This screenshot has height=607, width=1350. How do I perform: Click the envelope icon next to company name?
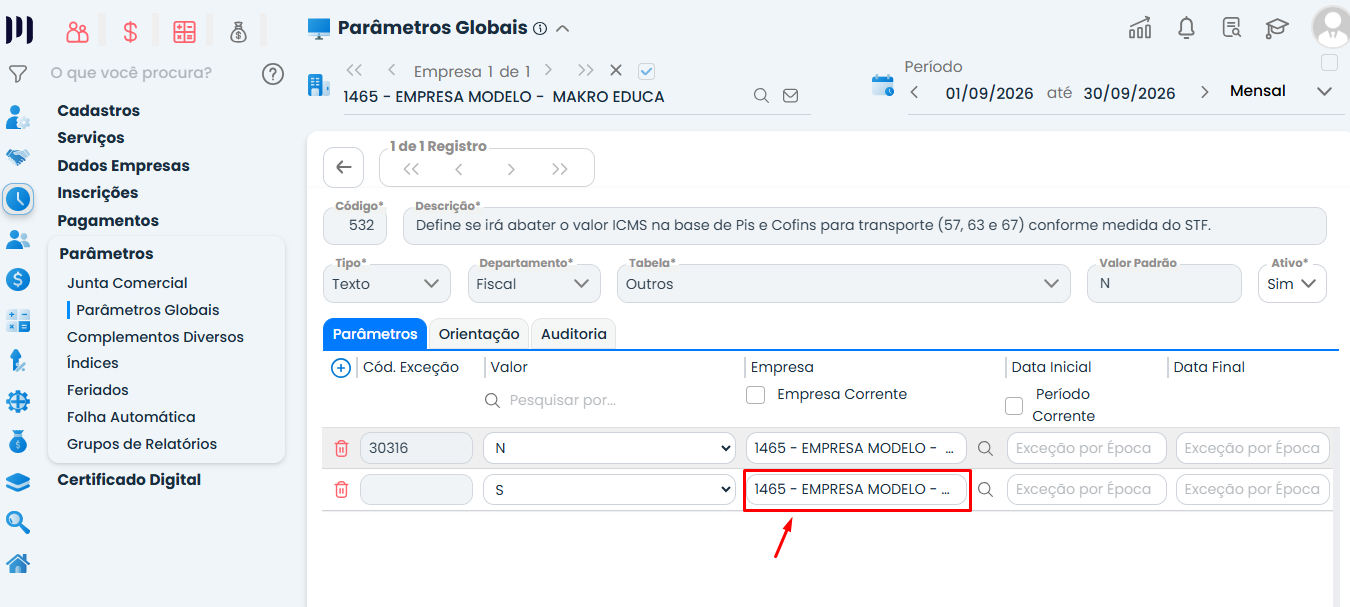(790, 96)
